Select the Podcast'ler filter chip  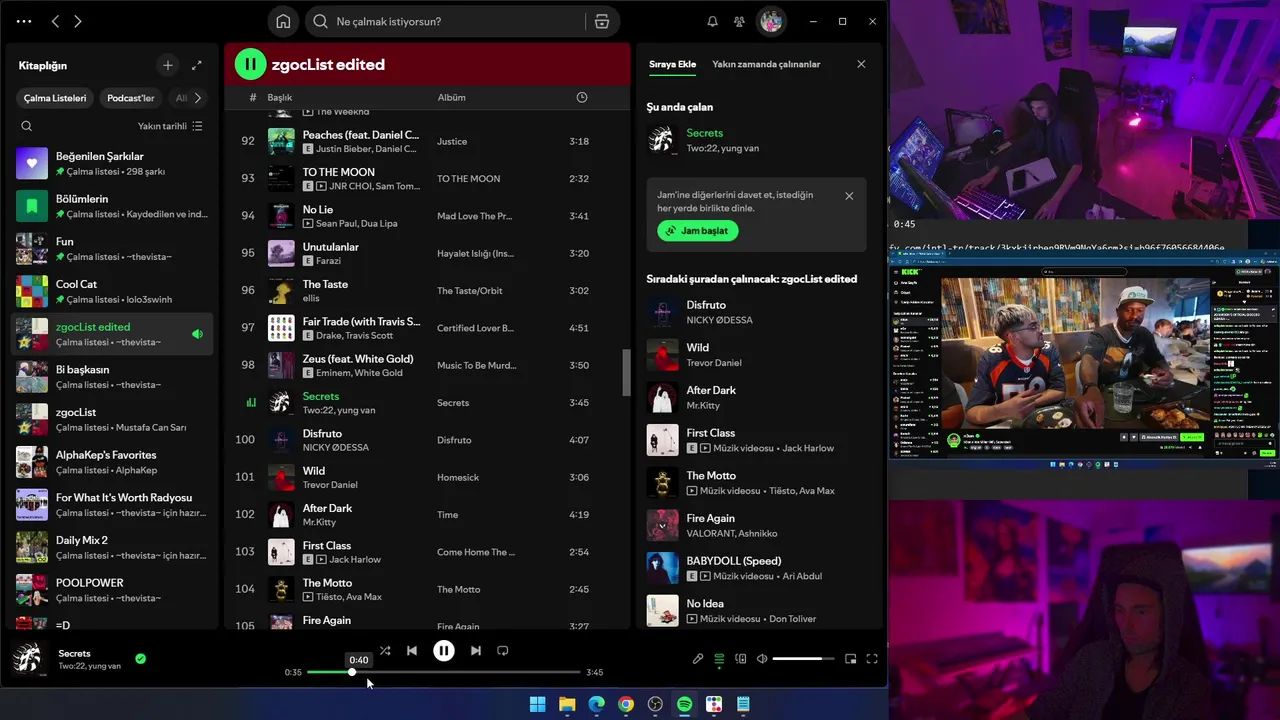[x=131, y=98]
